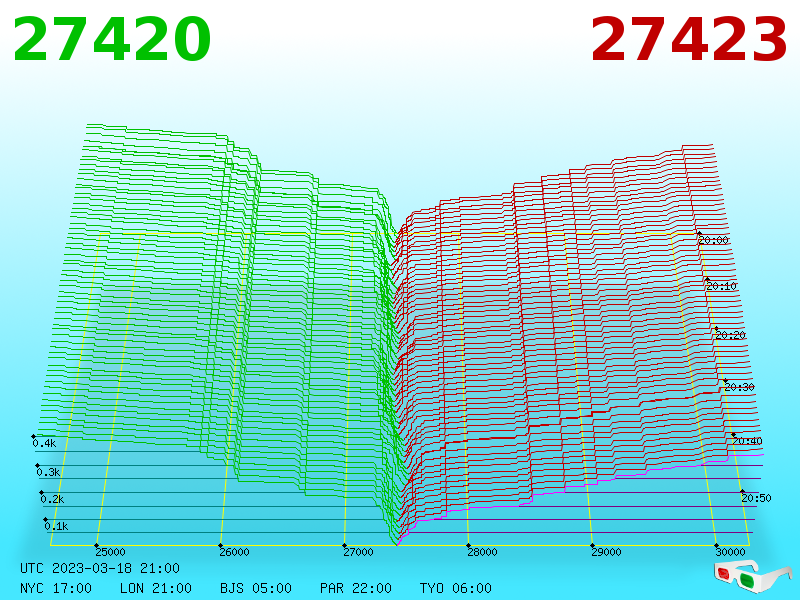The image size is (800, 600).
Task: Click the 20:20 time axis marker
Action: (731, 335)
